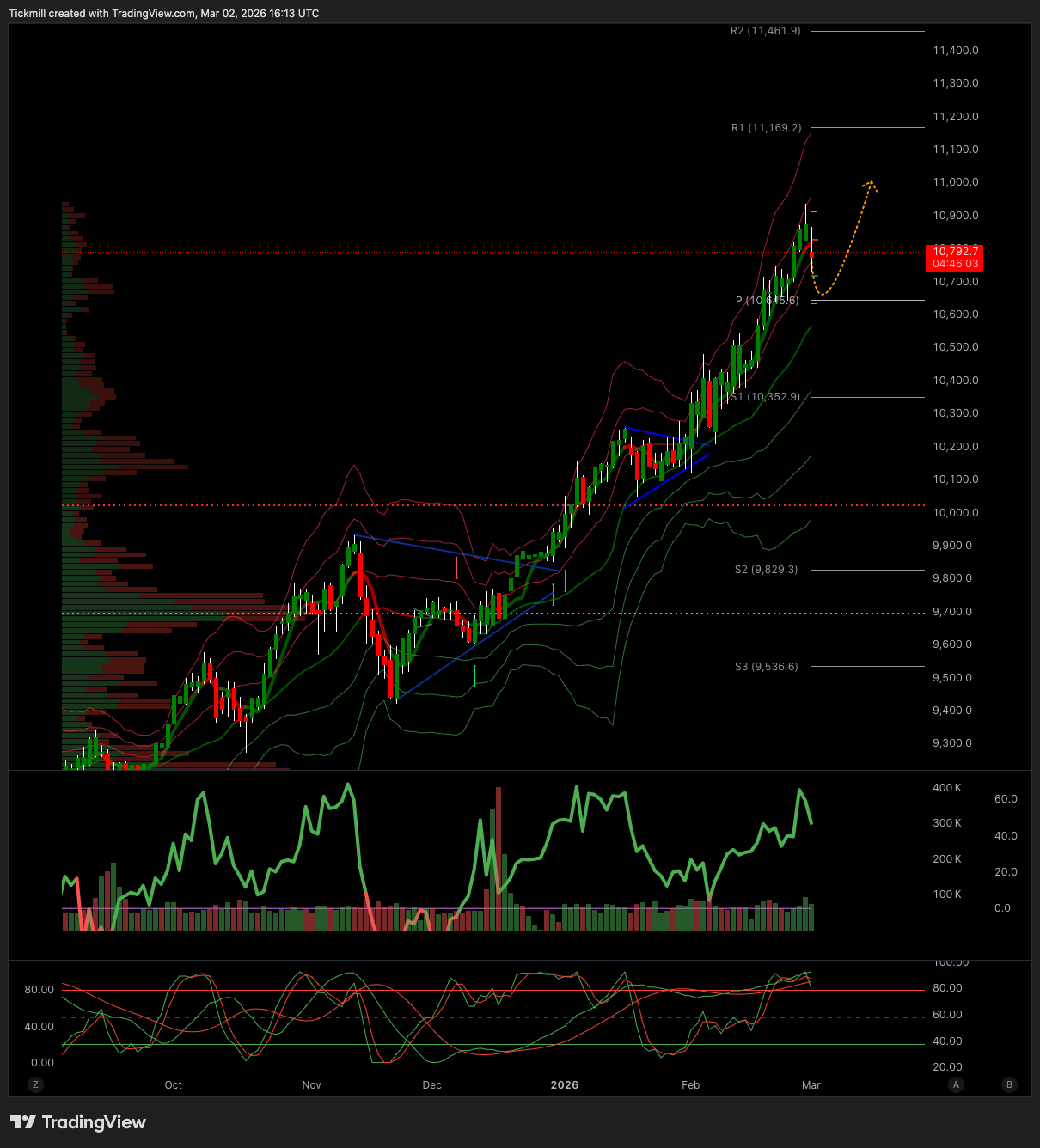Click the countdown timer 04:46:03 in price label
The height and width of the screenshot is (1148, 1040).
(x=954, y=263)
